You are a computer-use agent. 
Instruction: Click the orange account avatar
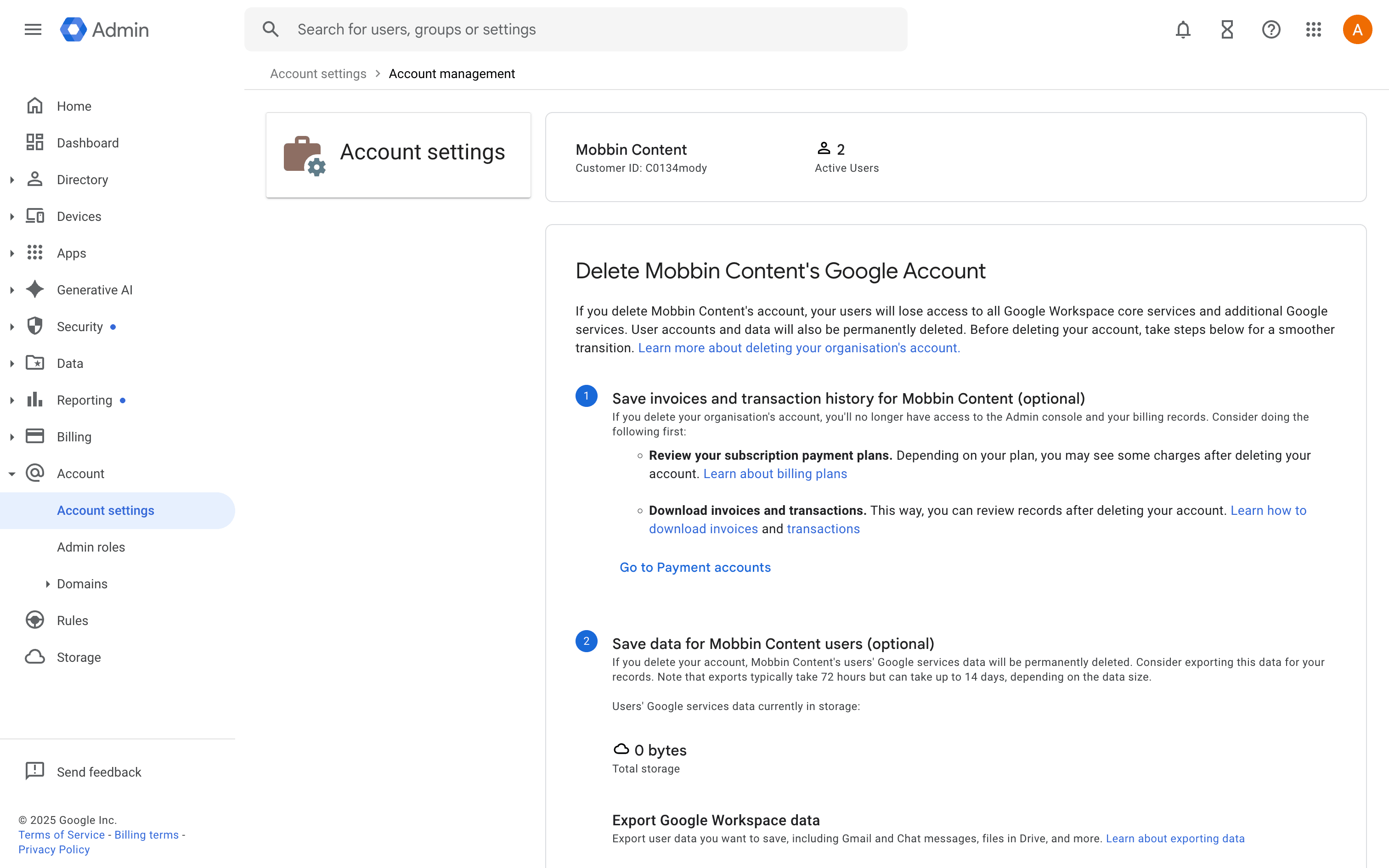pos(1357,29)
